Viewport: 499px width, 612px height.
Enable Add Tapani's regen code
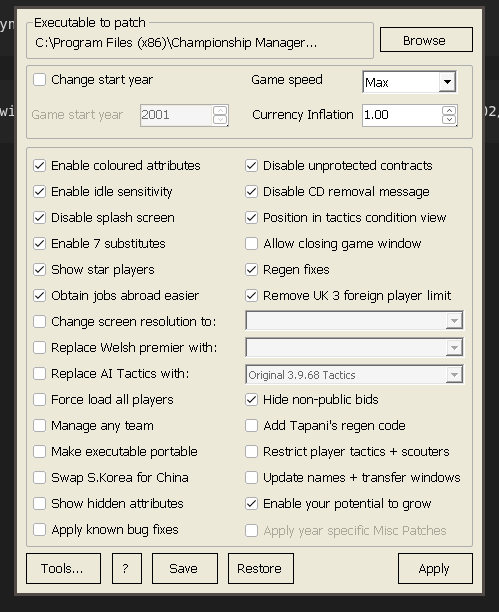click(251, 425)
